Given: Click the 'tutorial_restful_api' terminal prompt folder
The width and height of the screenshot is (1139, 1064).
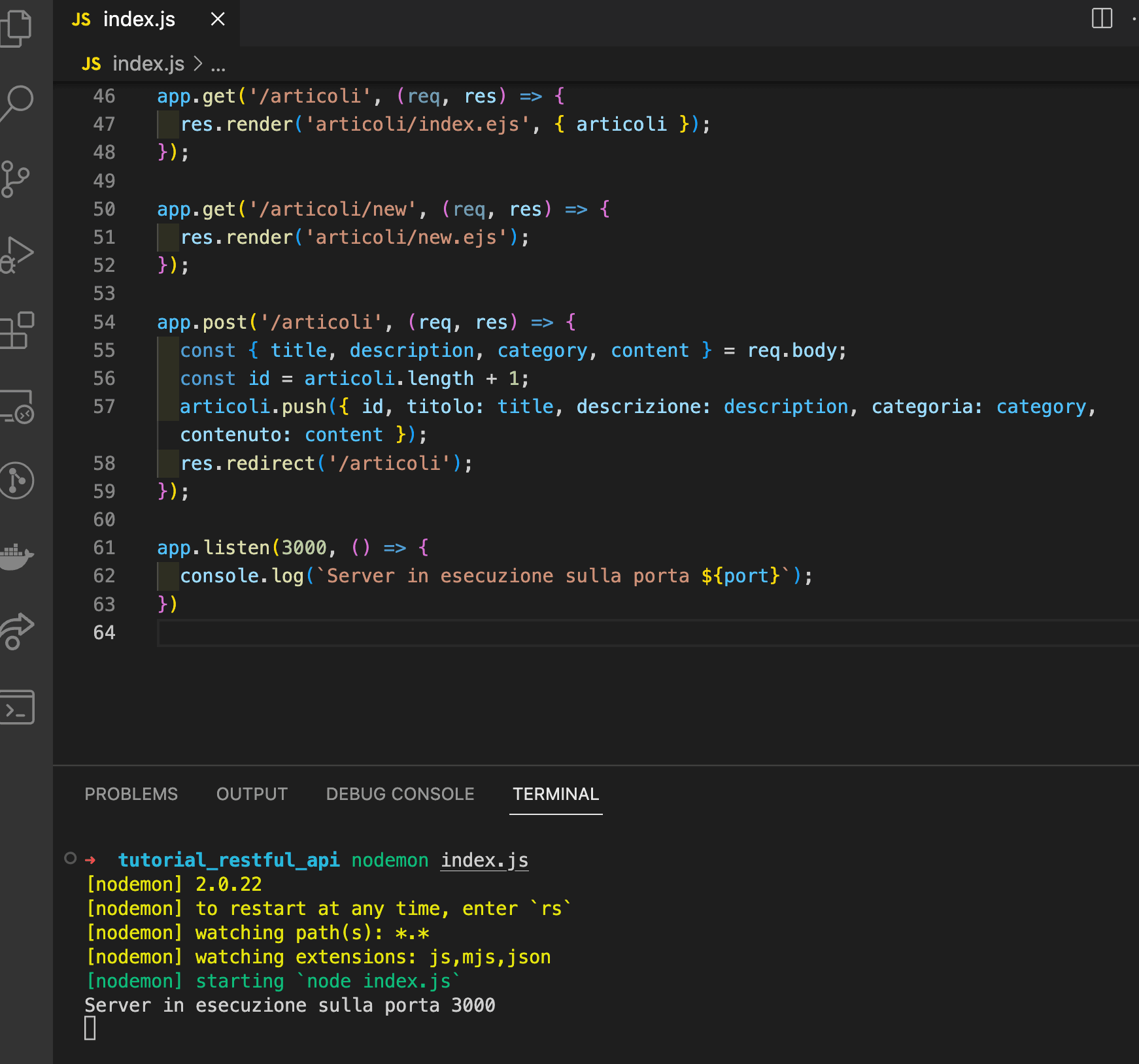Looking at the screenshot, I should coord(229,861).
